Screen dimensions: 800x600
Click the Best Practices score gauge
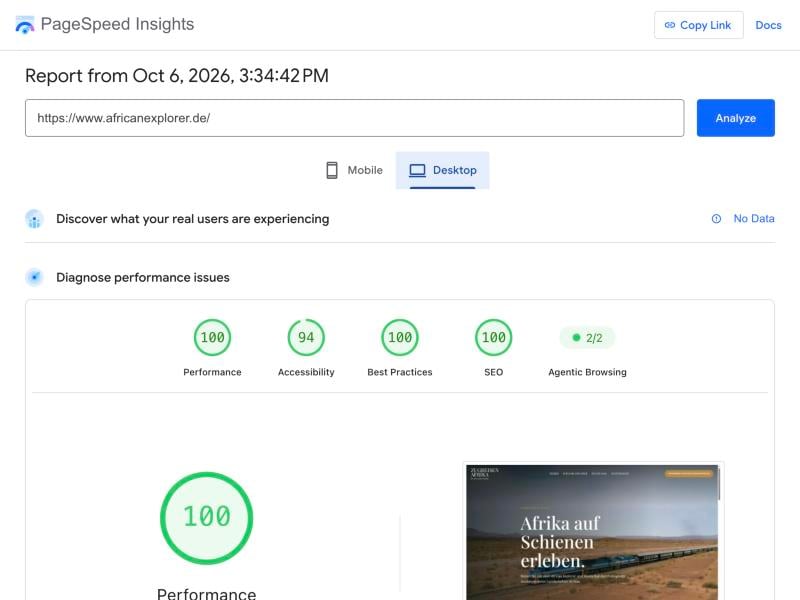coord(400,337)
